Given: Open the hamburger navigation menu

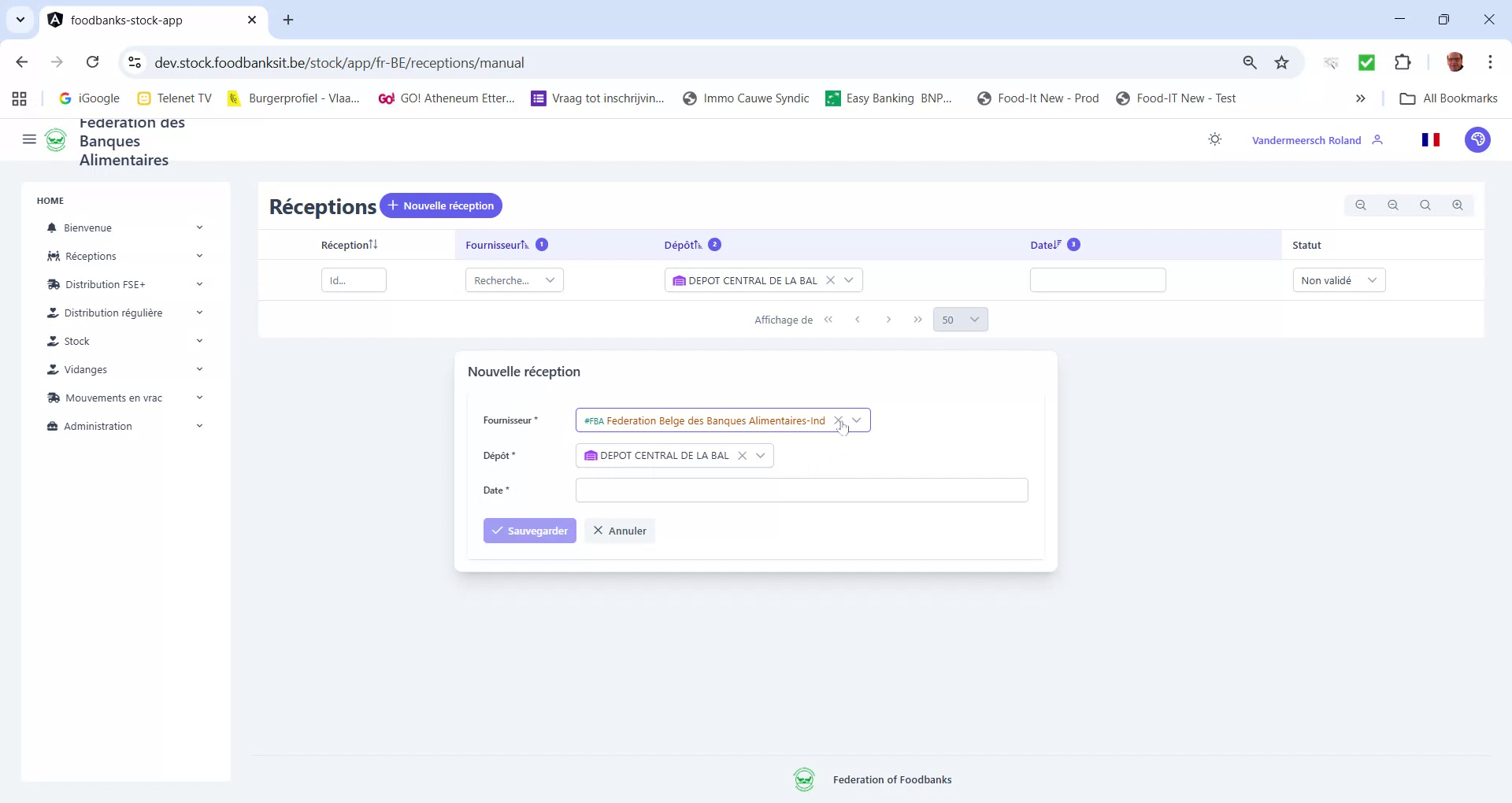Looking at the screenshot, I should [x=29, y=139].
